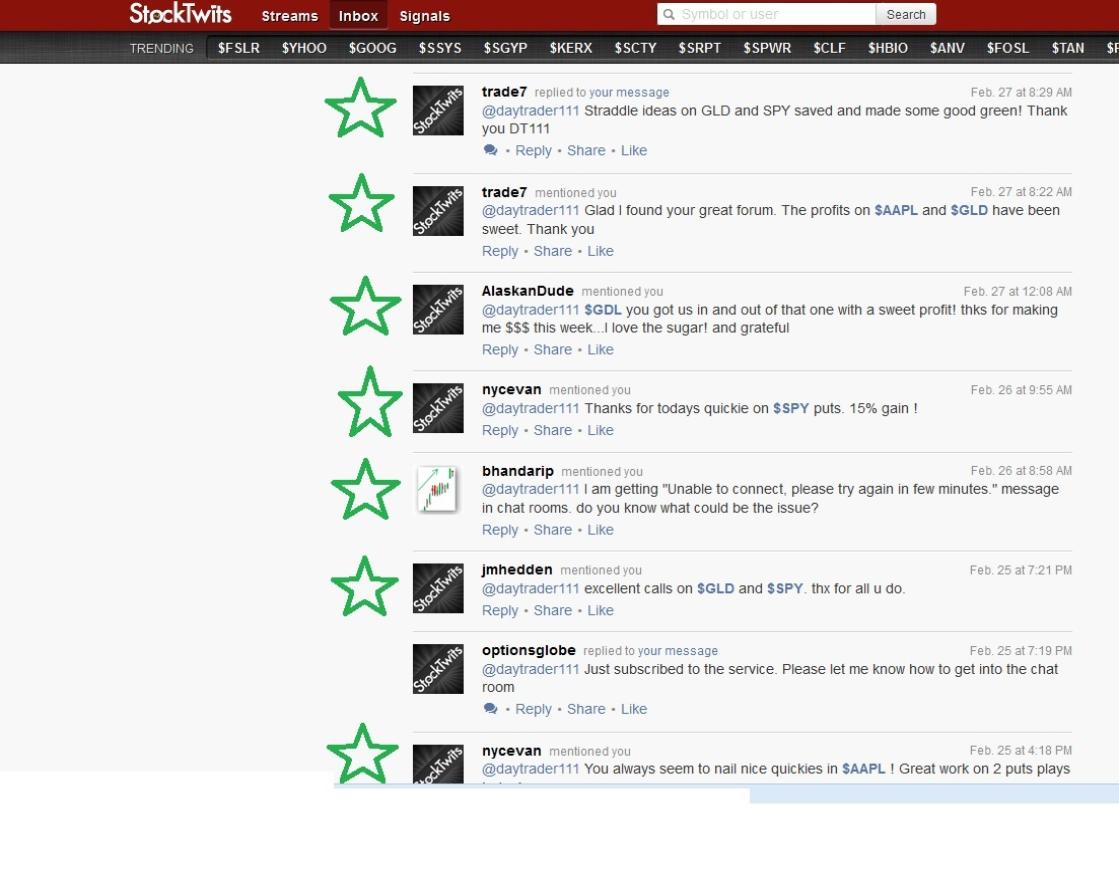Screen dimensions: 1119x896
Task: Click conversation bubble icon on trade7's reply
Action: click(x=490, y=151)
